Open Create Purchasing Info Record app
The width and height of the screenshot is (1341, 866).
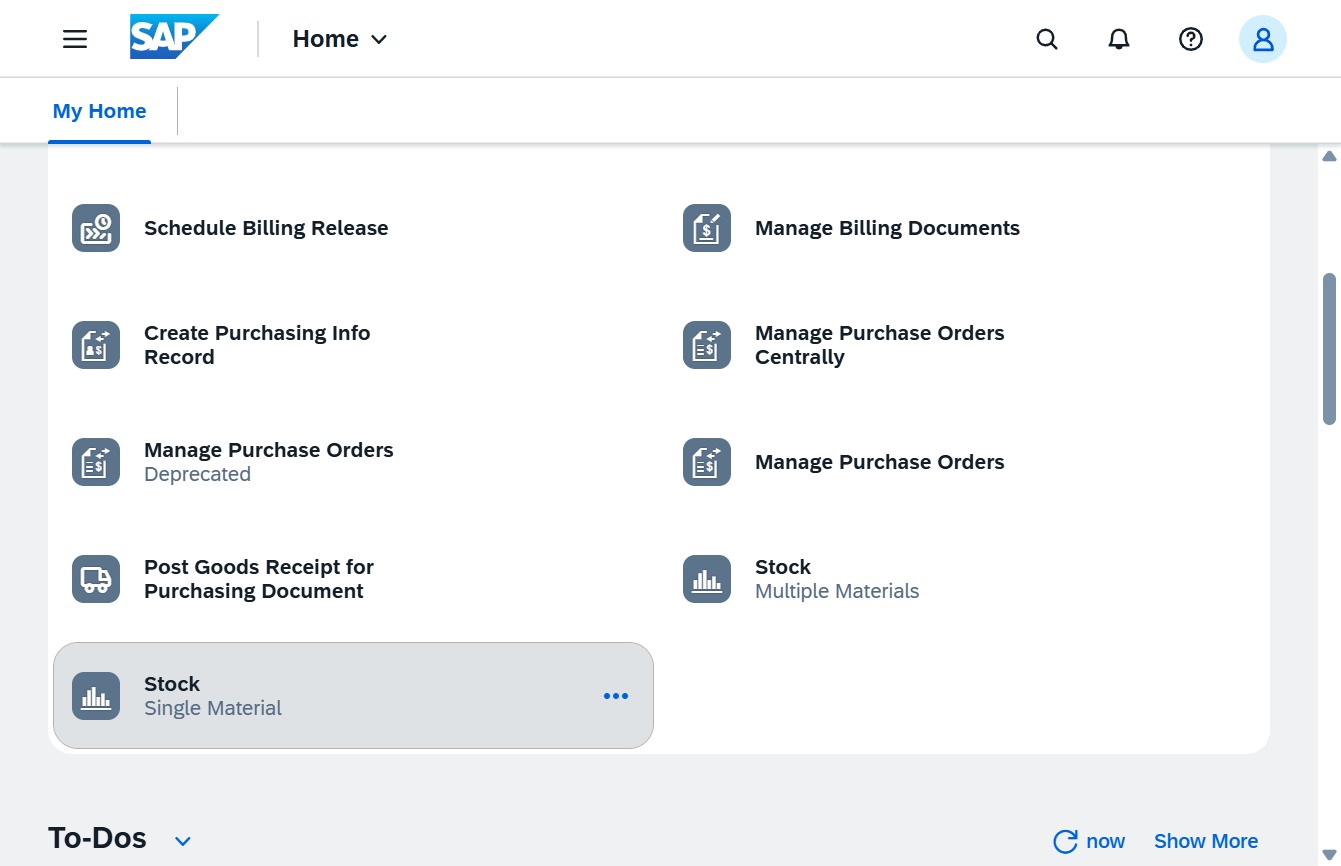coord(257,345)
